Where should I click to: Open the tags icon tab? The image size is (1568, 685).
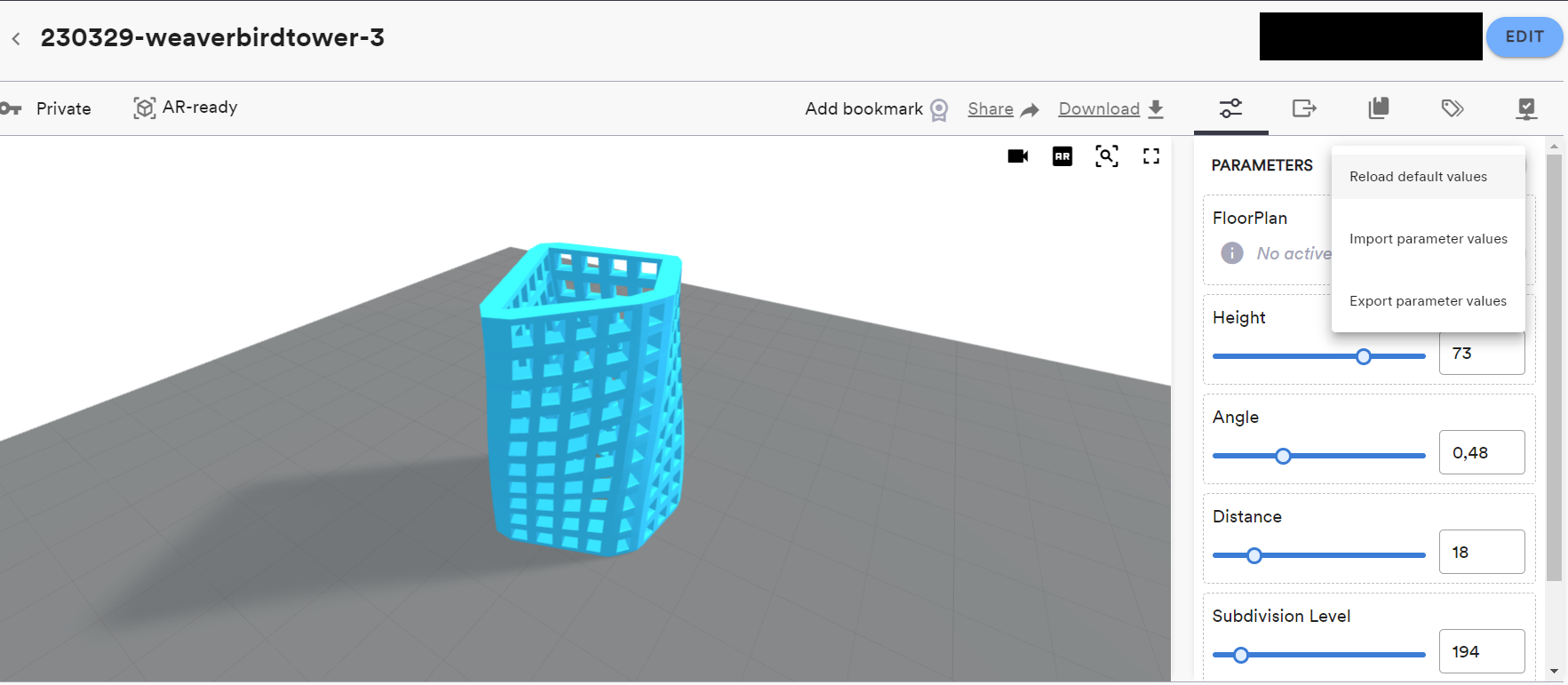(1453, 108)
